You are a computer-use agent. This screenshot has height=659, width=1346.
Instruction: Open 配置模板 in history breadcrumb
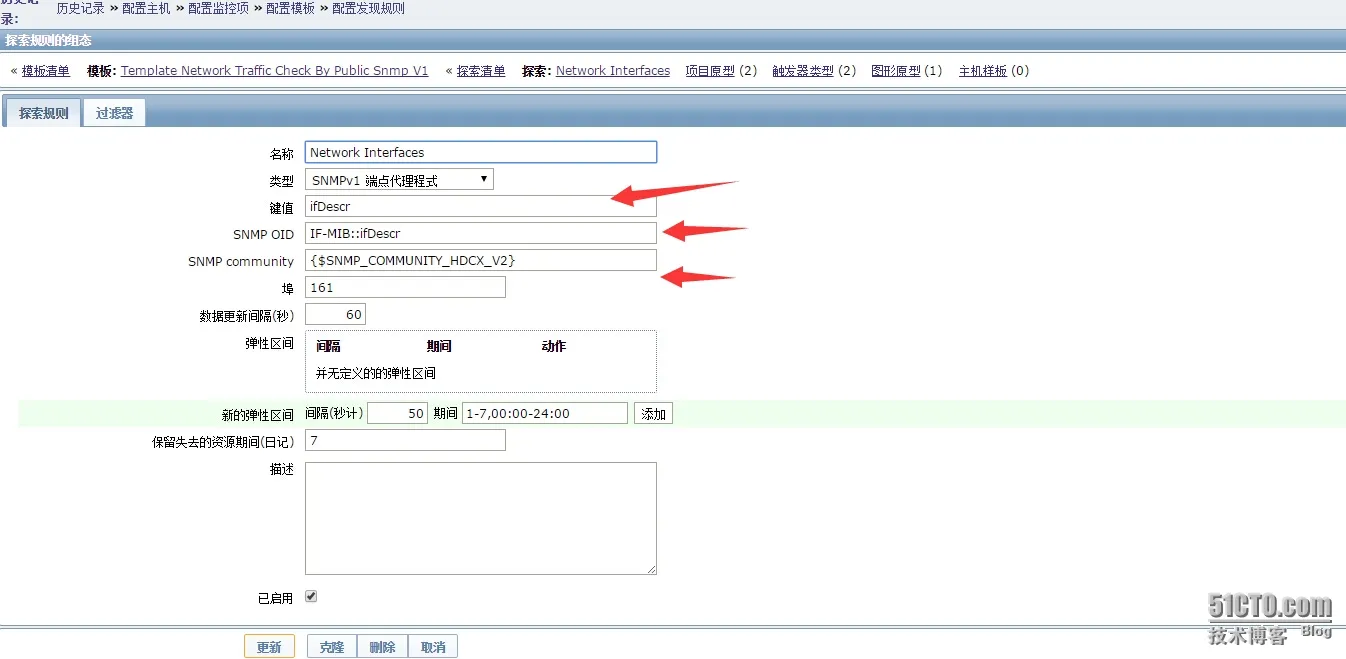291,8
